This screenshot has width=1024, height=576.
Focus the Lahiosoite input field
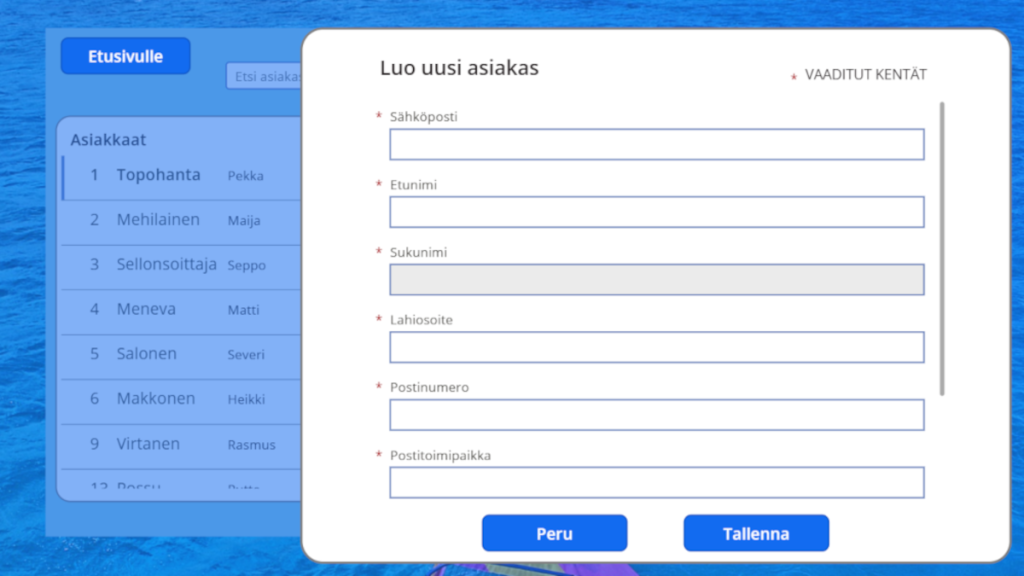click(x=657, y=347)
